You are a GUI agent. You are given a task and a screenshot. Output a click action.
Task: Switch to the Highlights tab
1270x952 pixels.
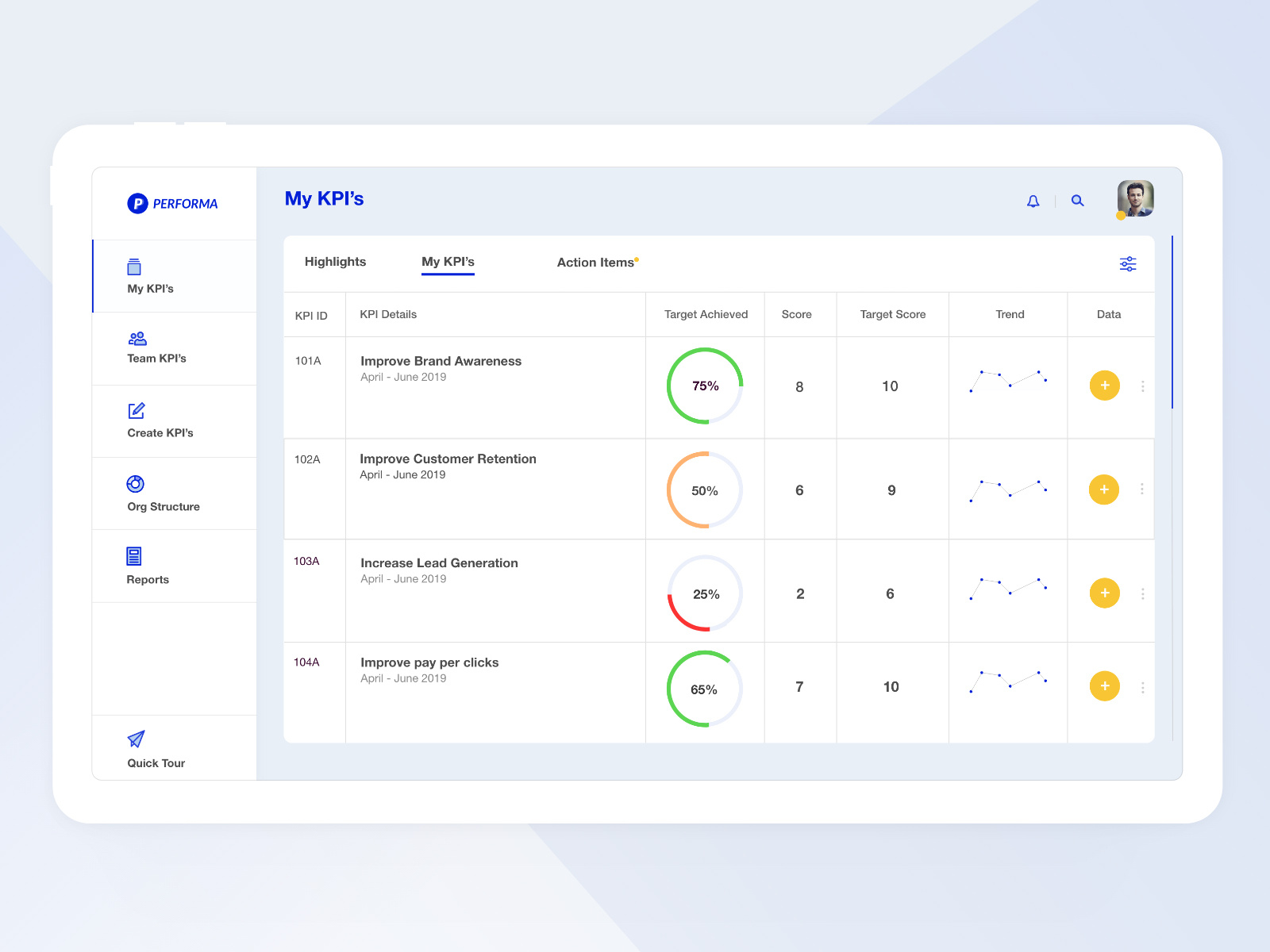point(335,262)
